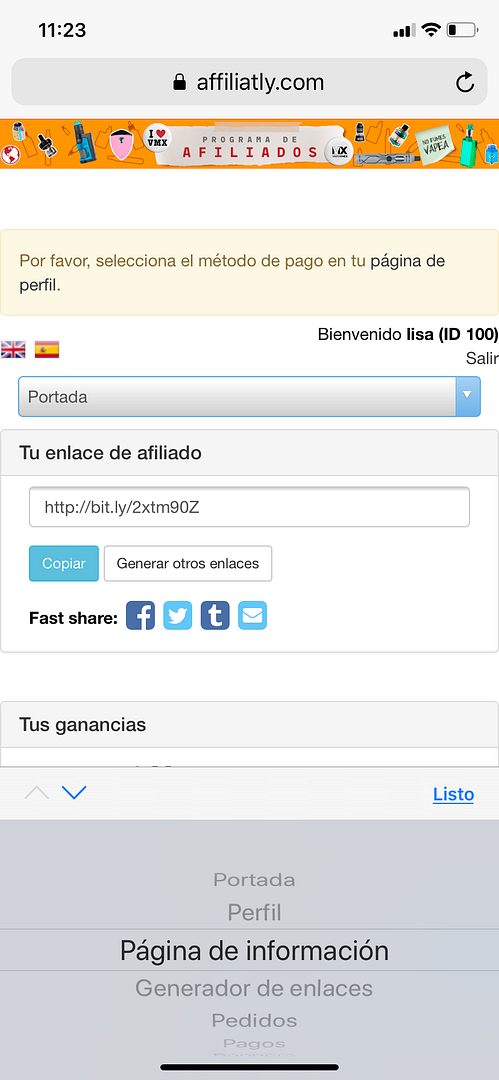Screen dimensions: 499x1080
Task: Switch language with the Spanish flag
Action: [47, 350]
